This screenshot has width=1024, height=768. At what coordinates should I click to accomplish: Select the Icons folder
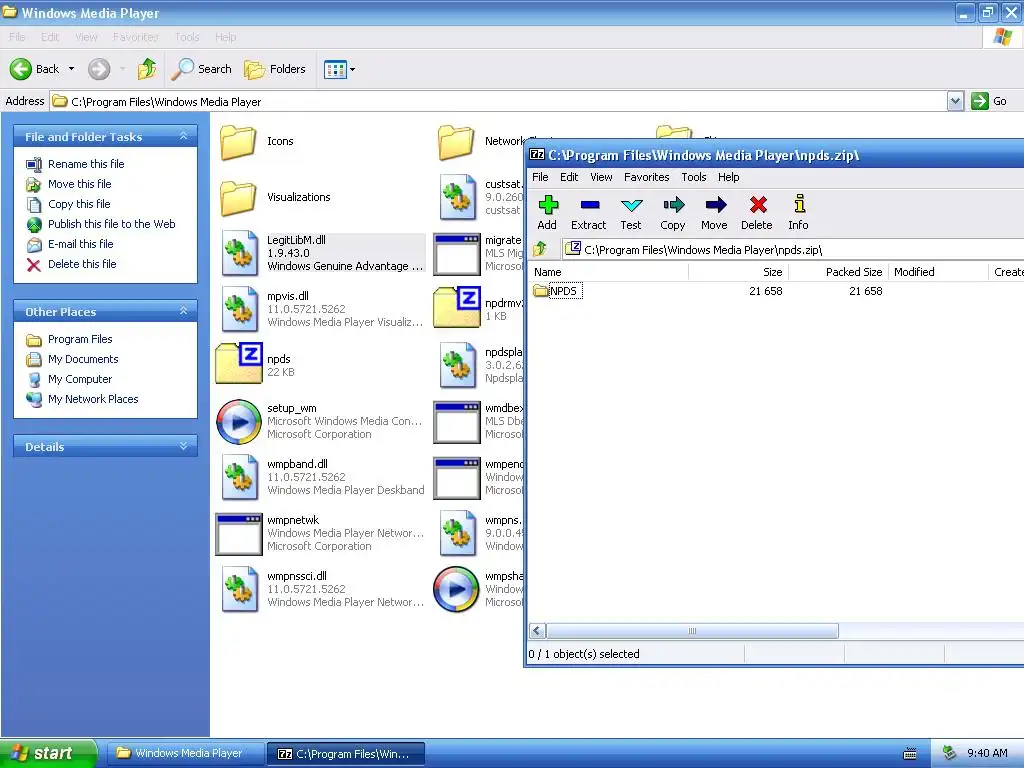coord(238,142)
